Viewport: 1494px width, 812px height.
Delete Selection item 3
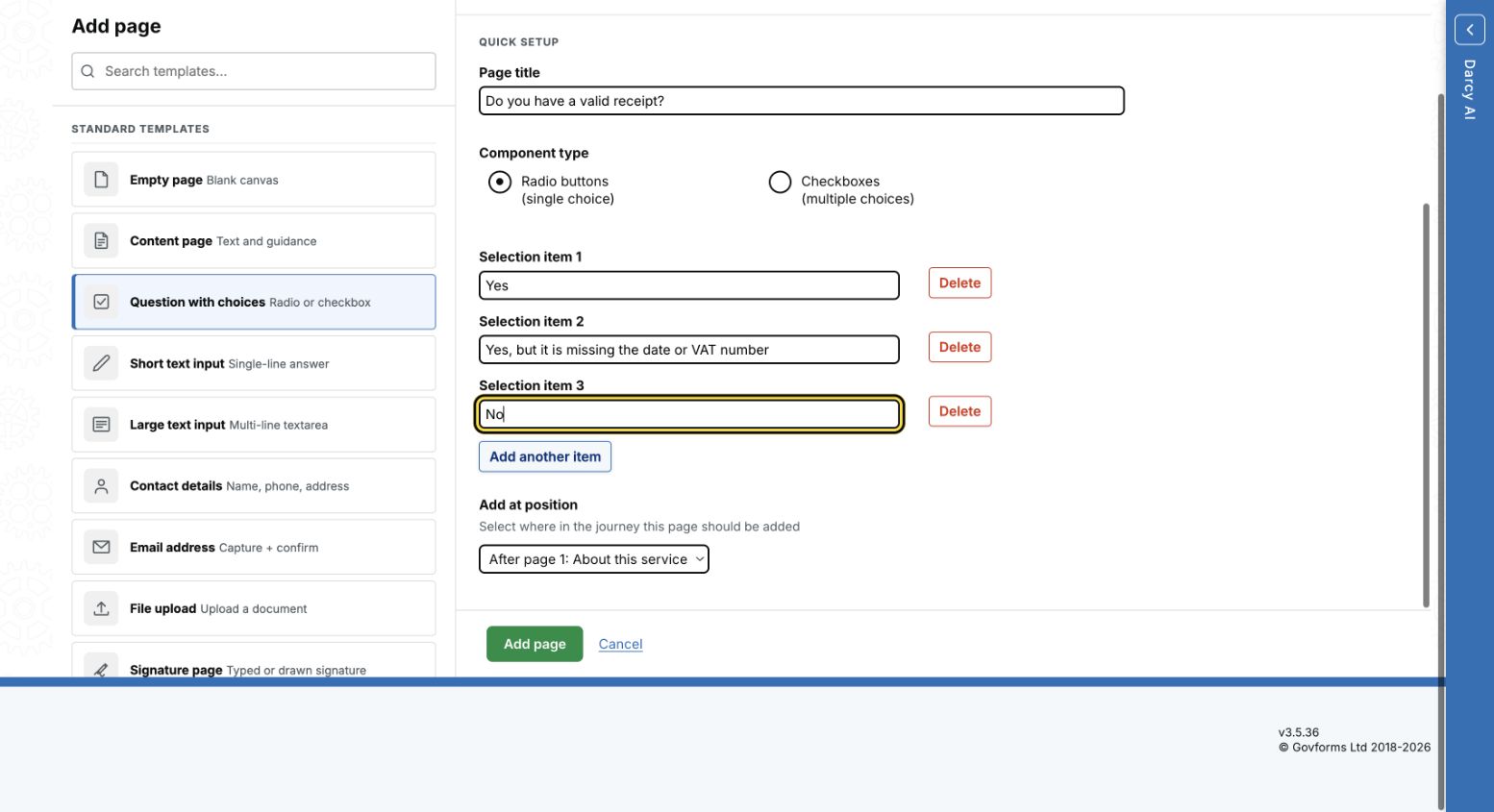959,411
